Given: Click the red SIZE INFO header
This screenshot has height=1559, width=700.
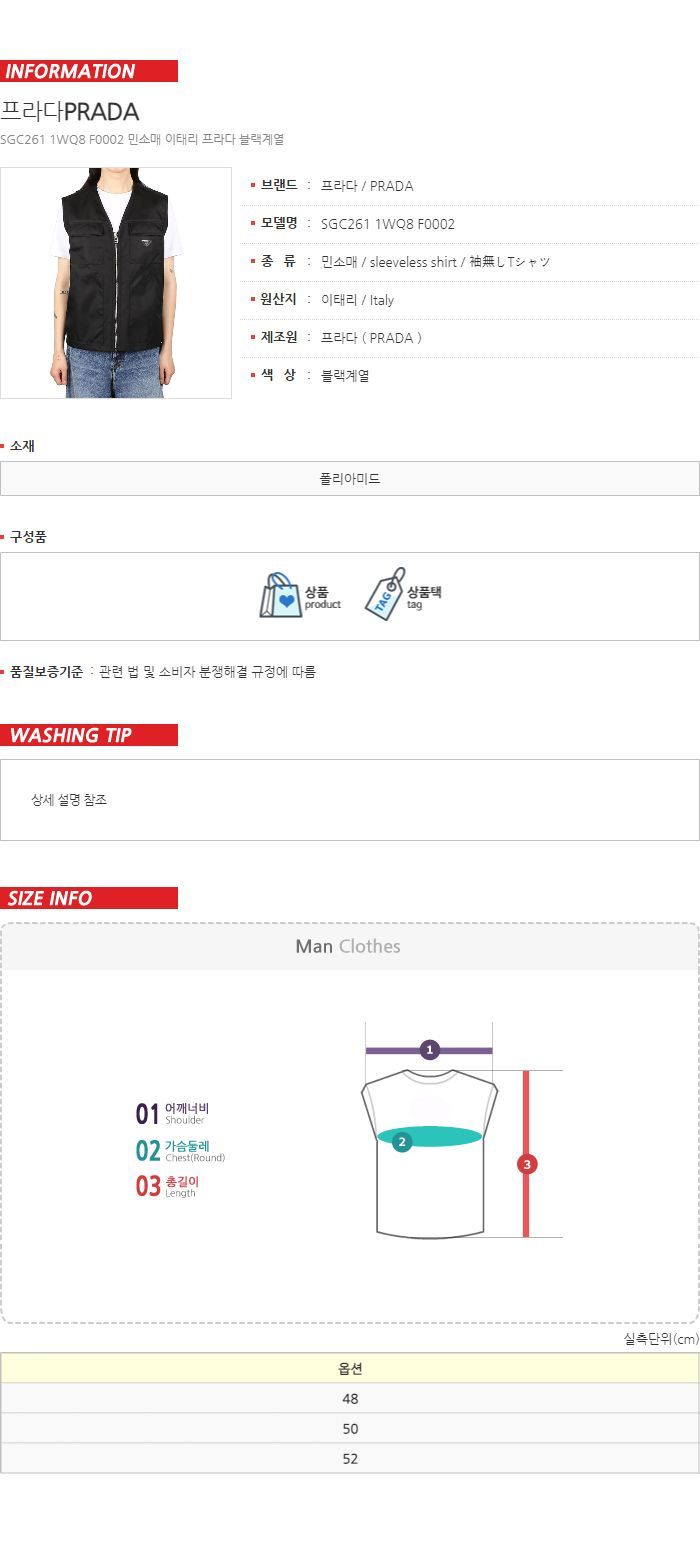Looking at the screenshot, I should (x=89, y=899).
